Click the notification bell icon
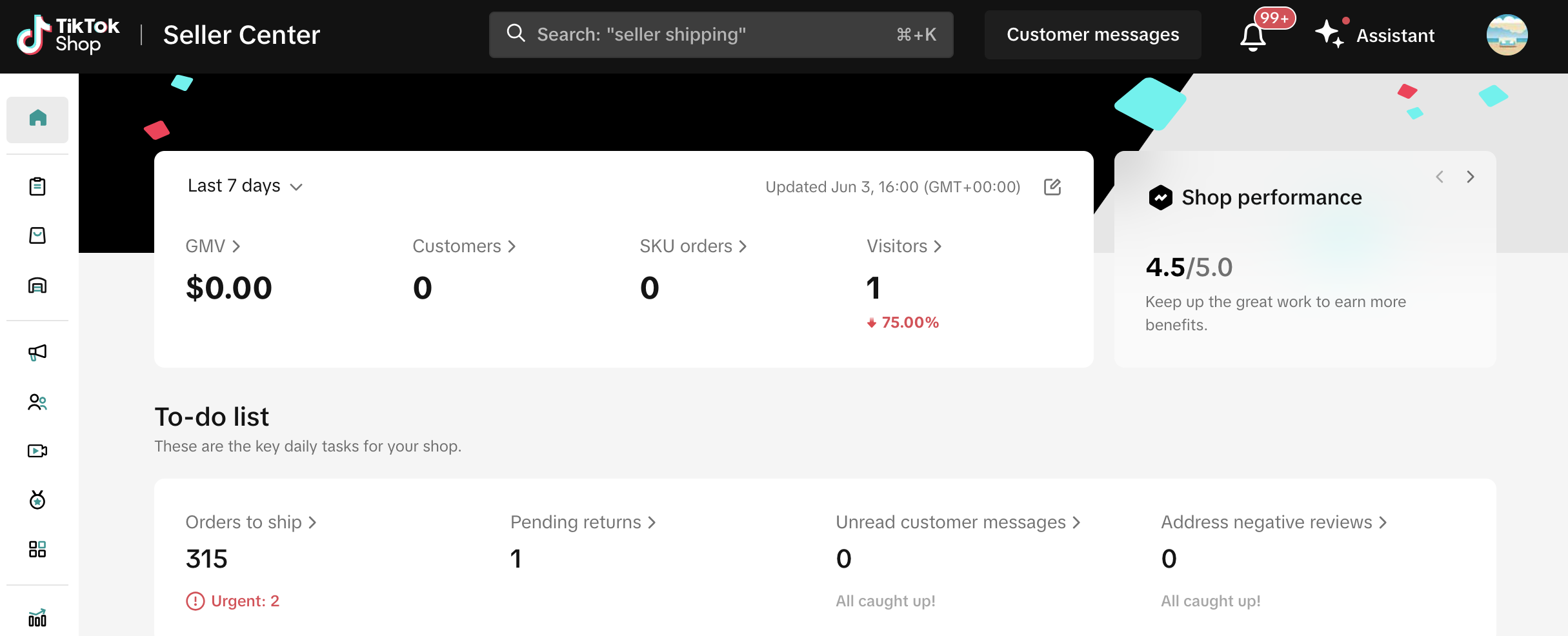Image resolution: width=1568 pixels, height=636 pixels. click(x=1253, y=37)
